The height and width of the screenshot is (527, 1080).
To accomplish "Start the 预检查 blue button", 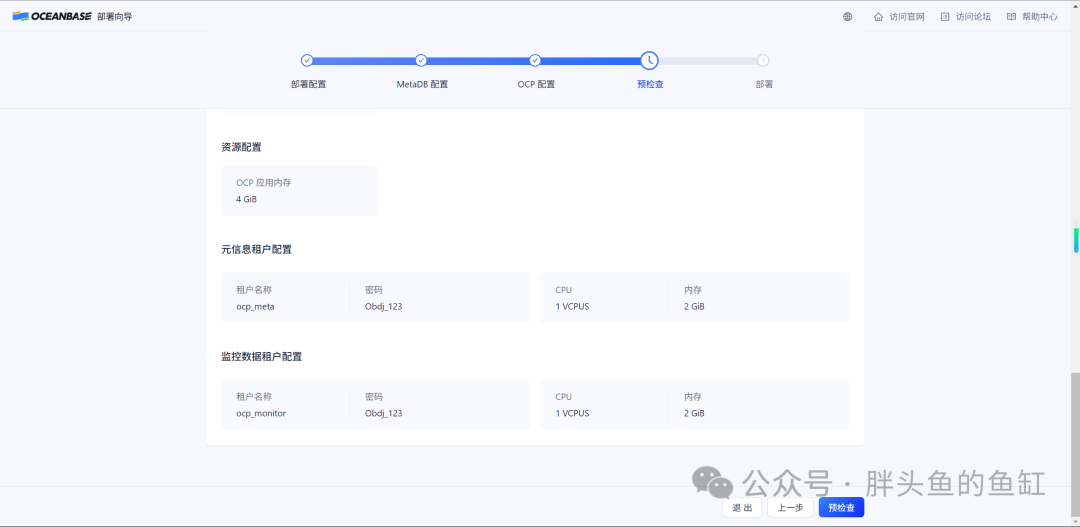I will point(841,508).
